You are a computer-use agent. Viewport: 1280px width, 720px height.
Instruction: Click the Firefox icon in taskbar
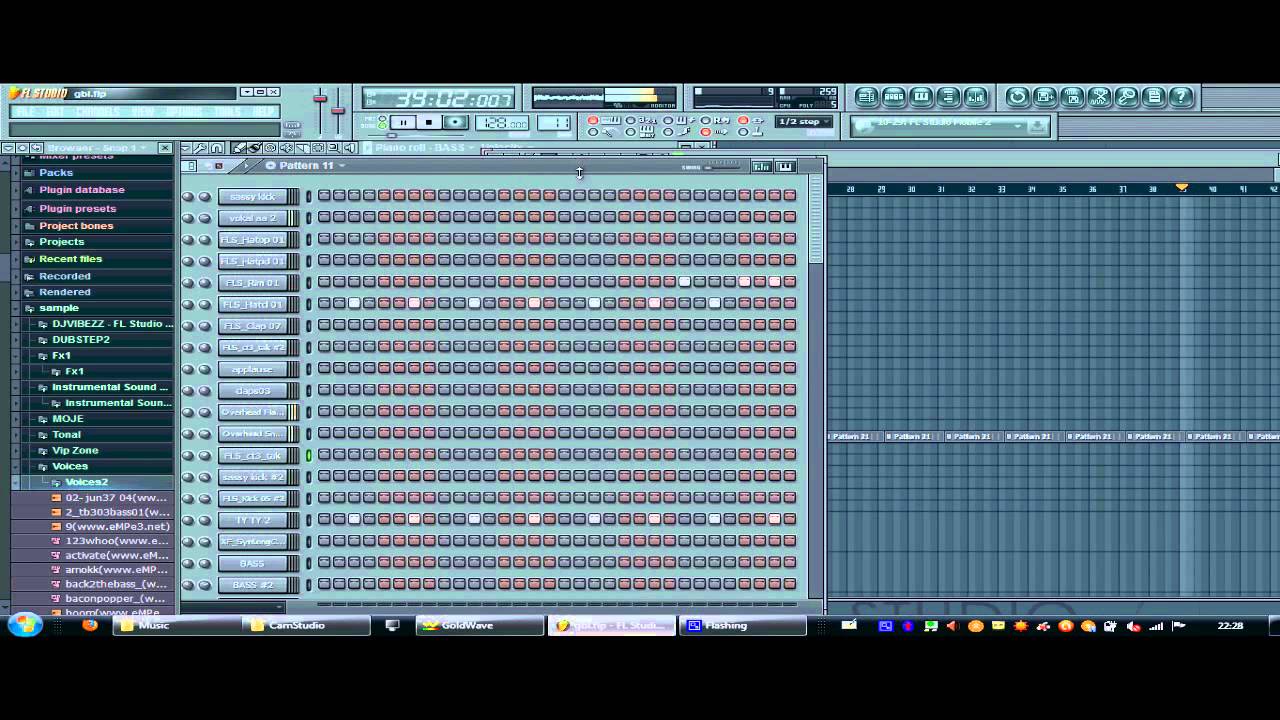(90, 625)
